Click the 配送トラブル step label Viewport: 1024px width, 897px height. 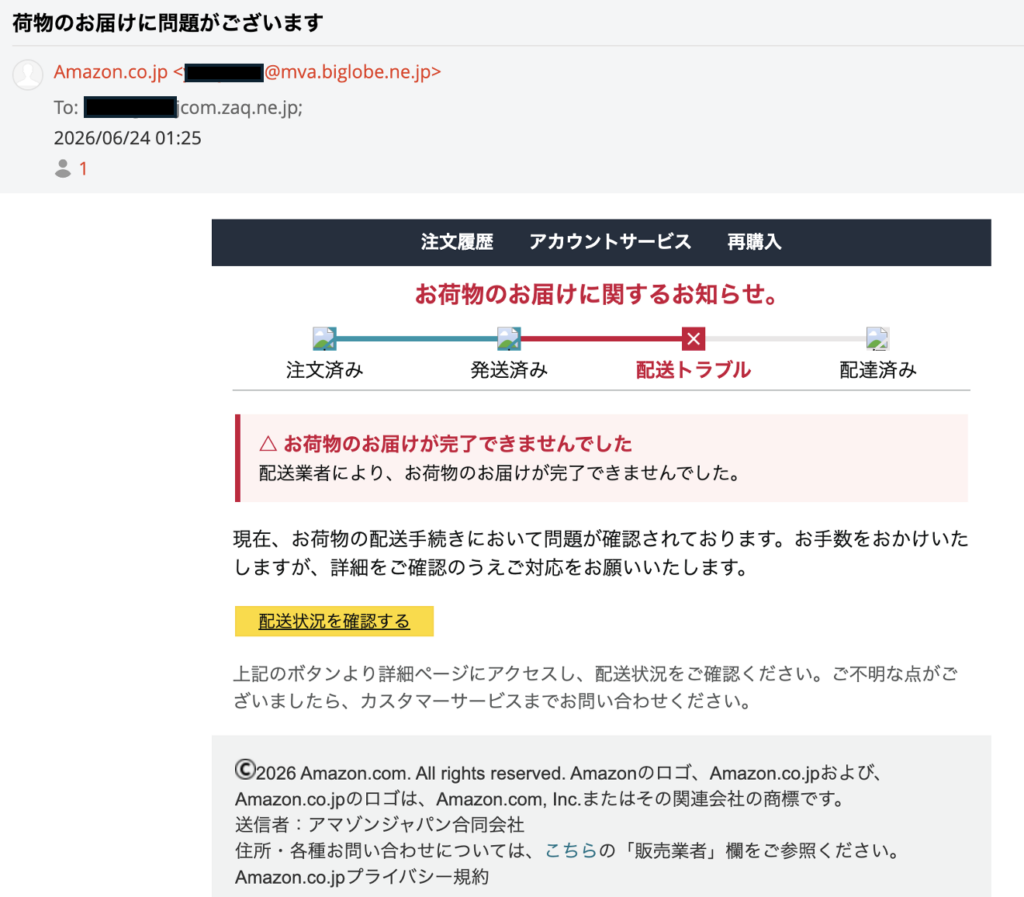click(x=694, y=370)
